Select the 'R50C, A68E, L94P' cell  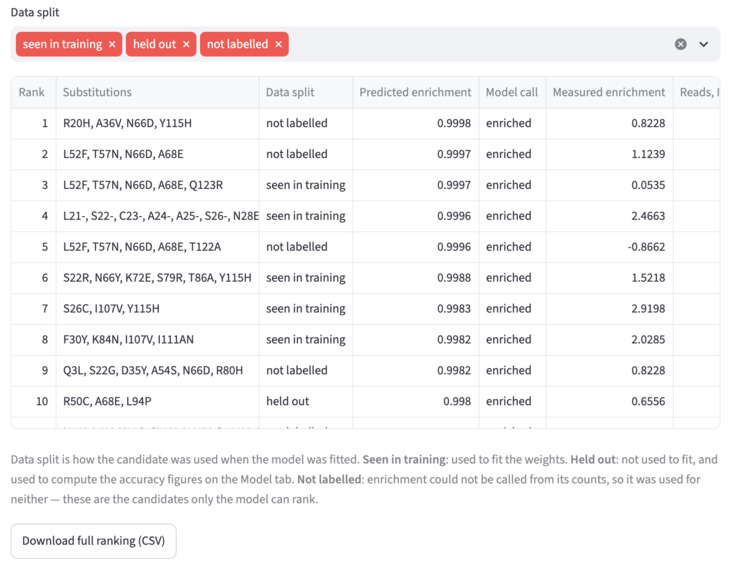tap(158, 401)
